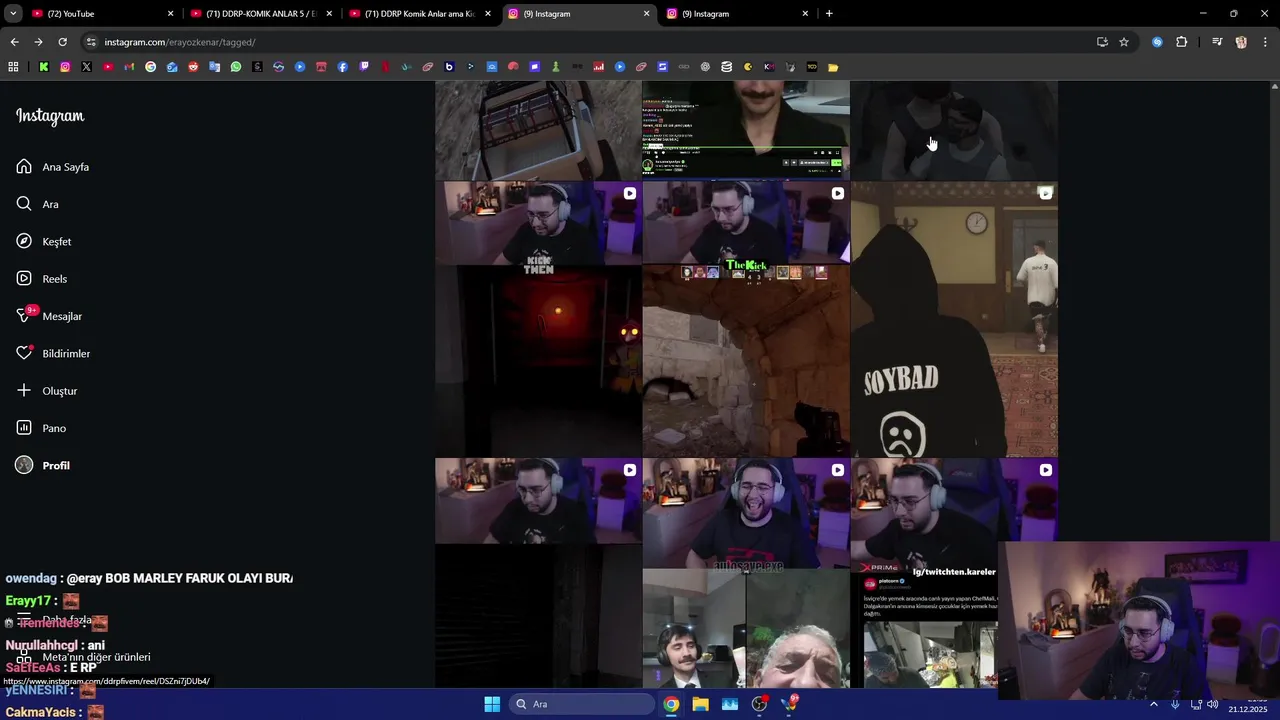Open Bildirimler notifications panel

[x=53, y=353]
